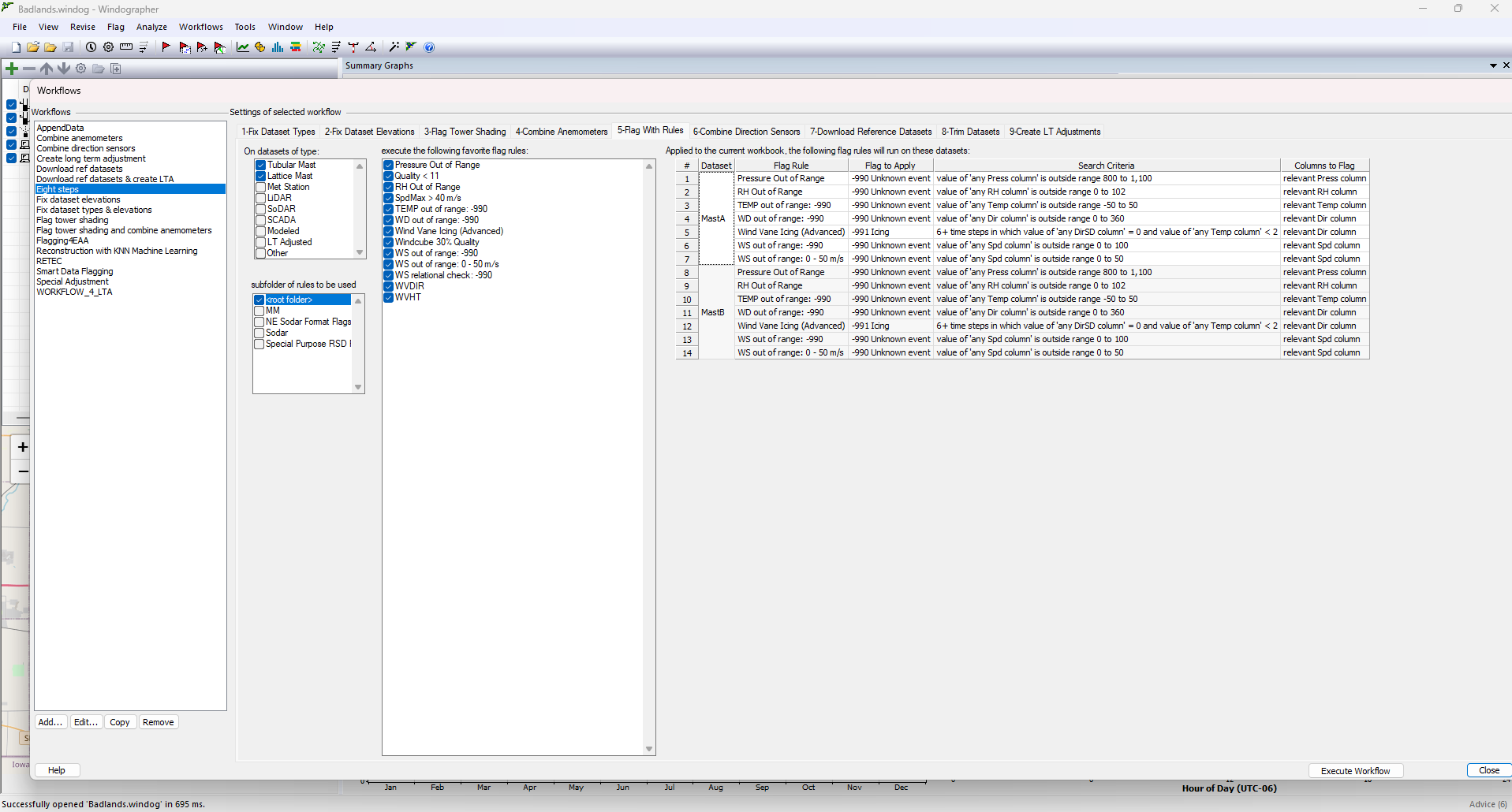Select the Smart Data Flagging workflow

[x=75, y=270]
